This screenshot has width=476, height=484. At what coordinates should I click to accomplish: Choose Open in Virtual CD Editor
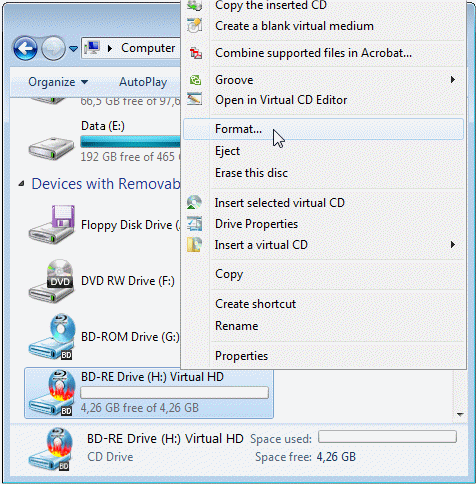point(281,100)
